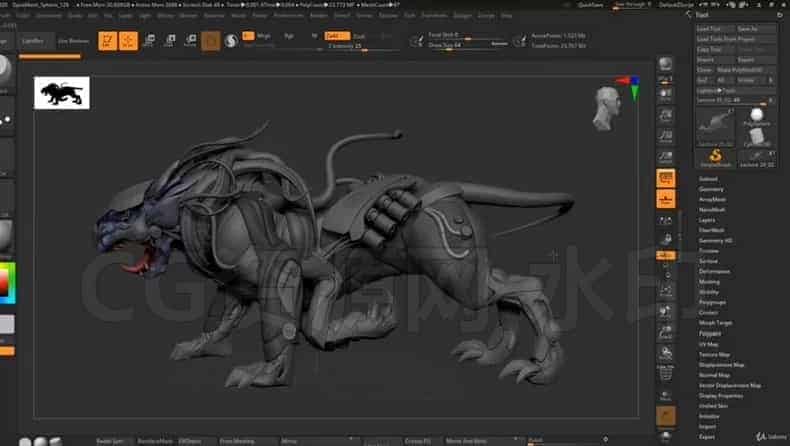Viewport: 790px width, 446px height.
Task: Toggle Live Boolean mode
Action: [x=73, y=41]
